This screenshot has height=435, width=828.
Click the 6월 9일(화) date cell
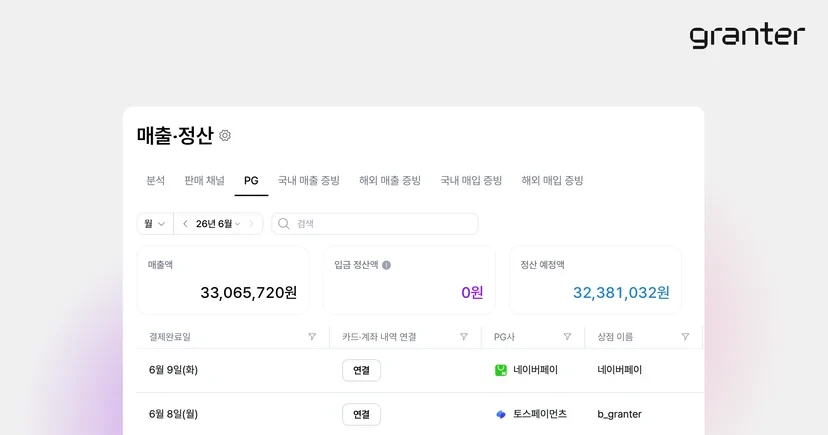(173, 370)
